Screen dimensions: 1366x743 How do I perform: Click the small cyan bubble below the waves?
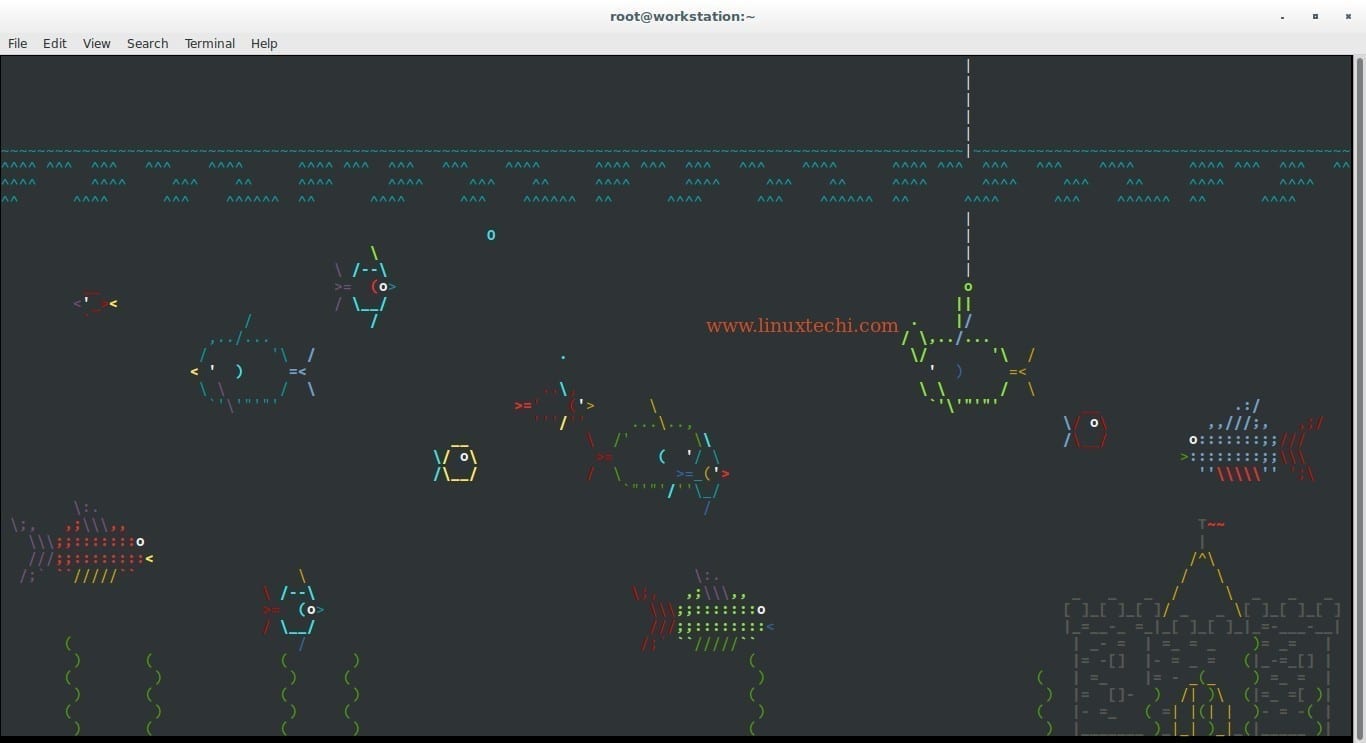pyautogui.click(x=491, y=235)
